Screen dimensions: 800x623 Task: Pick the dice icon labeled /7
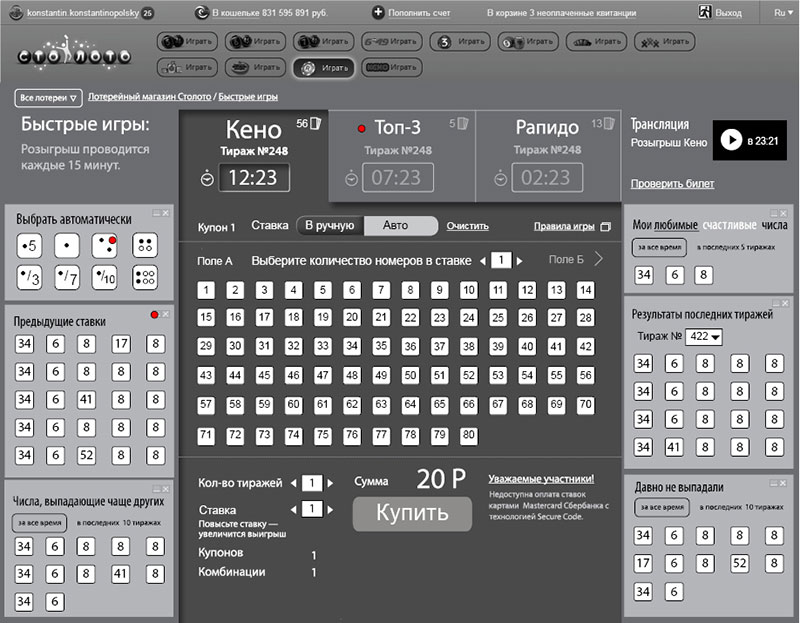tap(67, 277)
